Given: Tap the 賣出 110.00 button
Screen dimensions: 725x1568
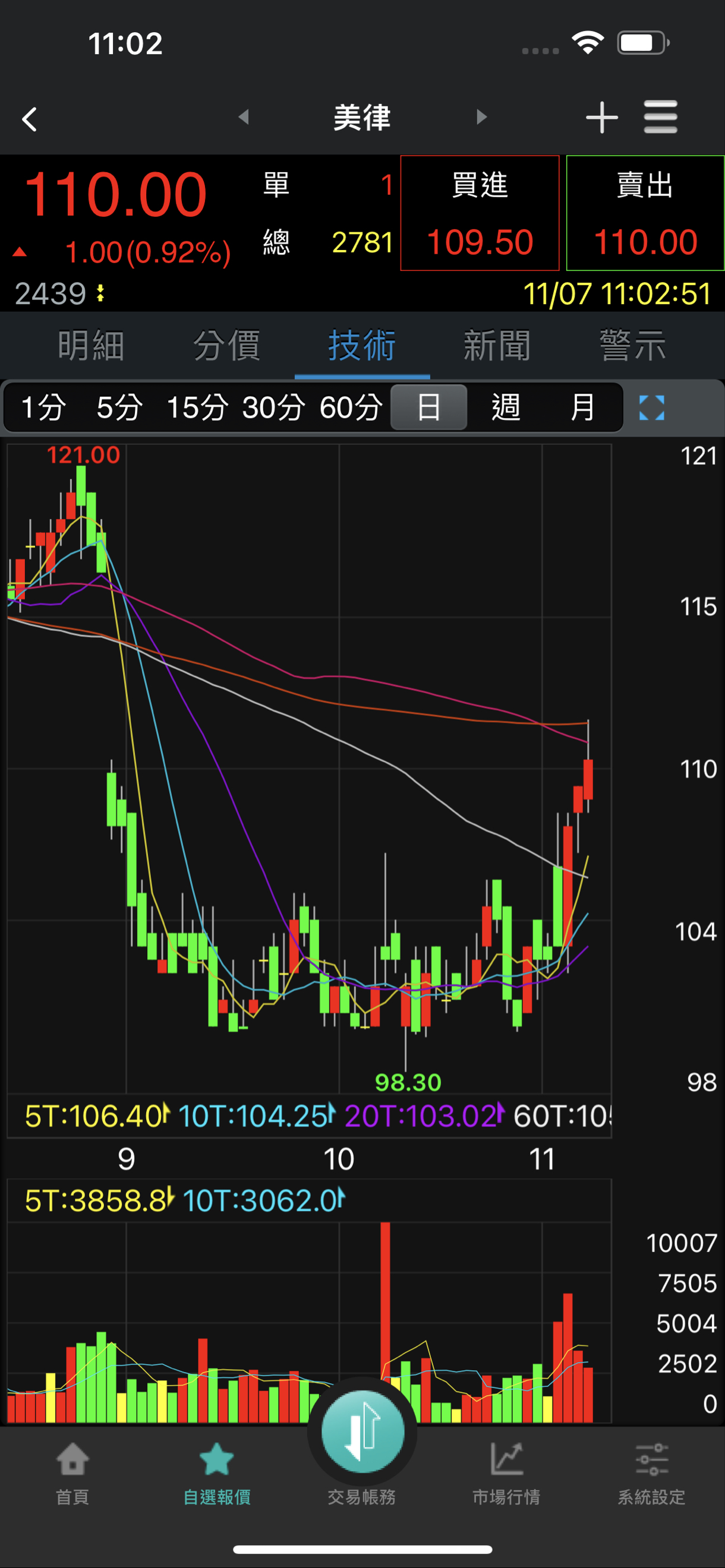Looking at the screenshot, I should click(645, 213).
